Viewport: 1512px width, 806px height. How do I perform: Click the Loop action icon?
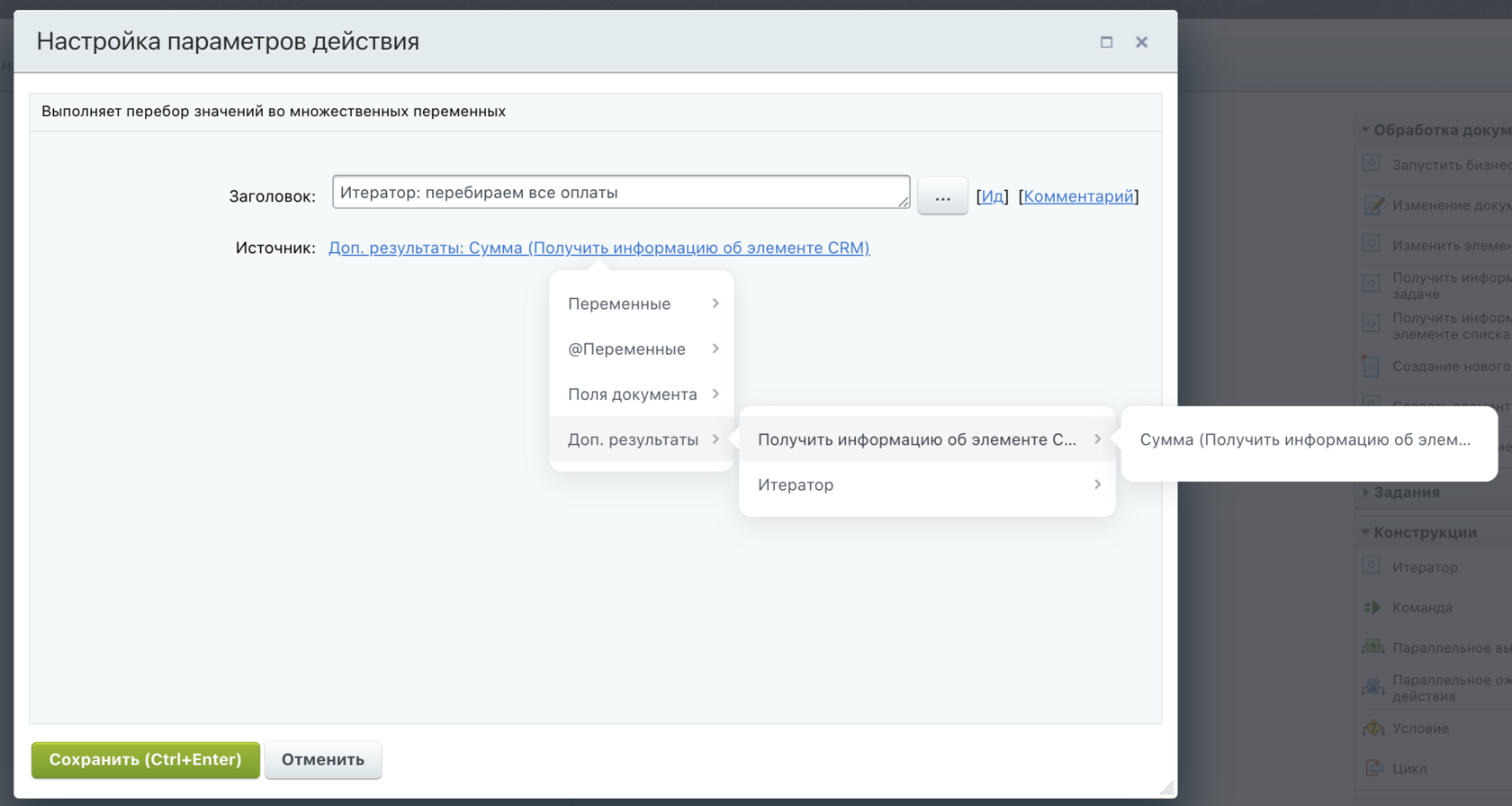(x=1373, y=768)
